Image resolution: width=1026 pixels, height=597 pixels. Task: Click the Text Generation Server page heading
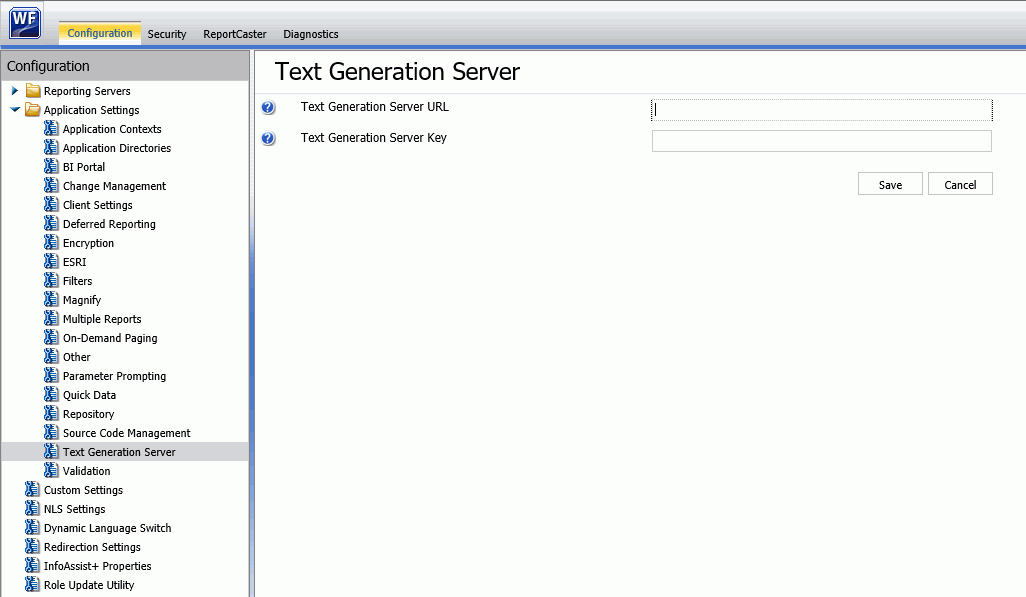tap(397, 71)
